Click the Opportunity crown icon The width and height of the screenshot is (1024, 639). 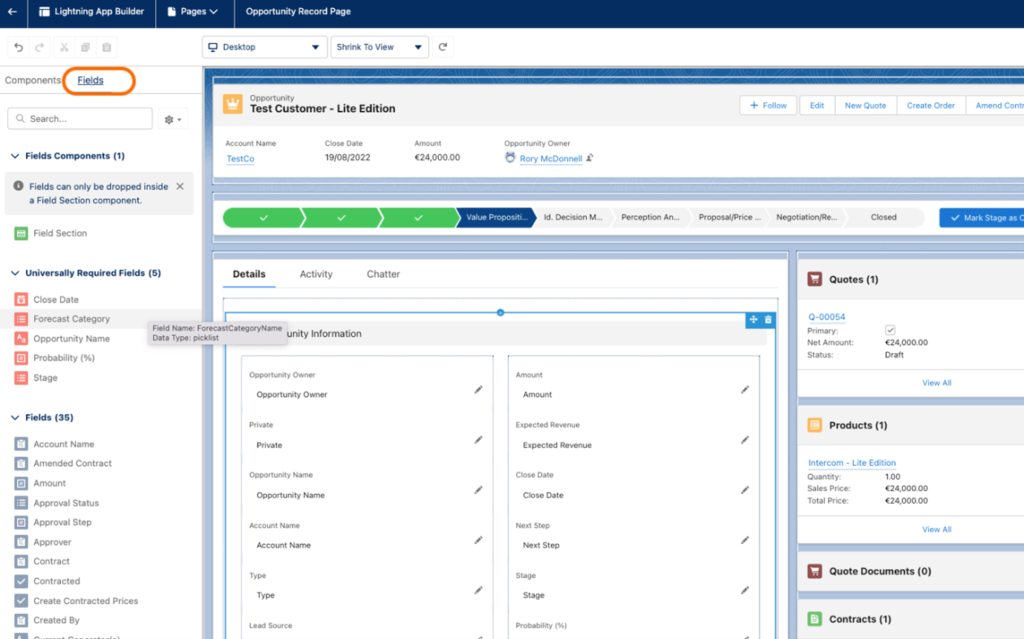point(232,104)
